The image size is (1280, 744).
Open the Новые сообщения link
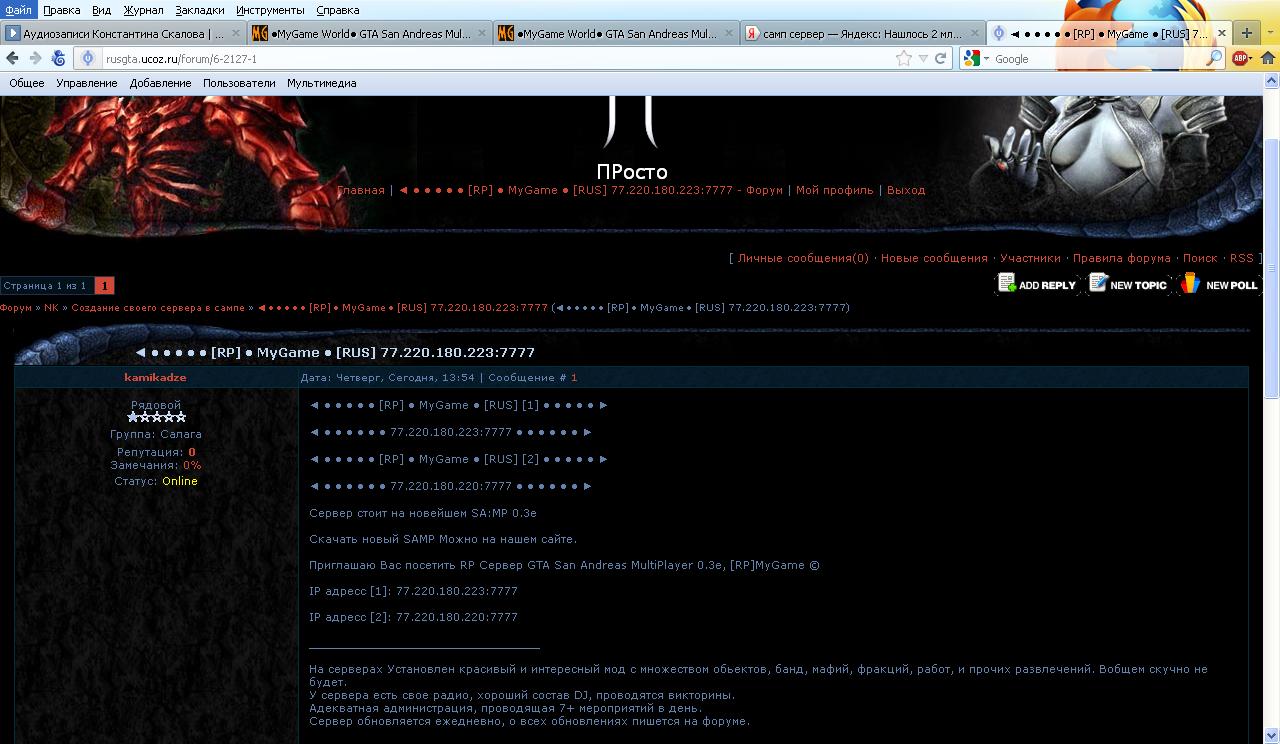pos(934,258)
